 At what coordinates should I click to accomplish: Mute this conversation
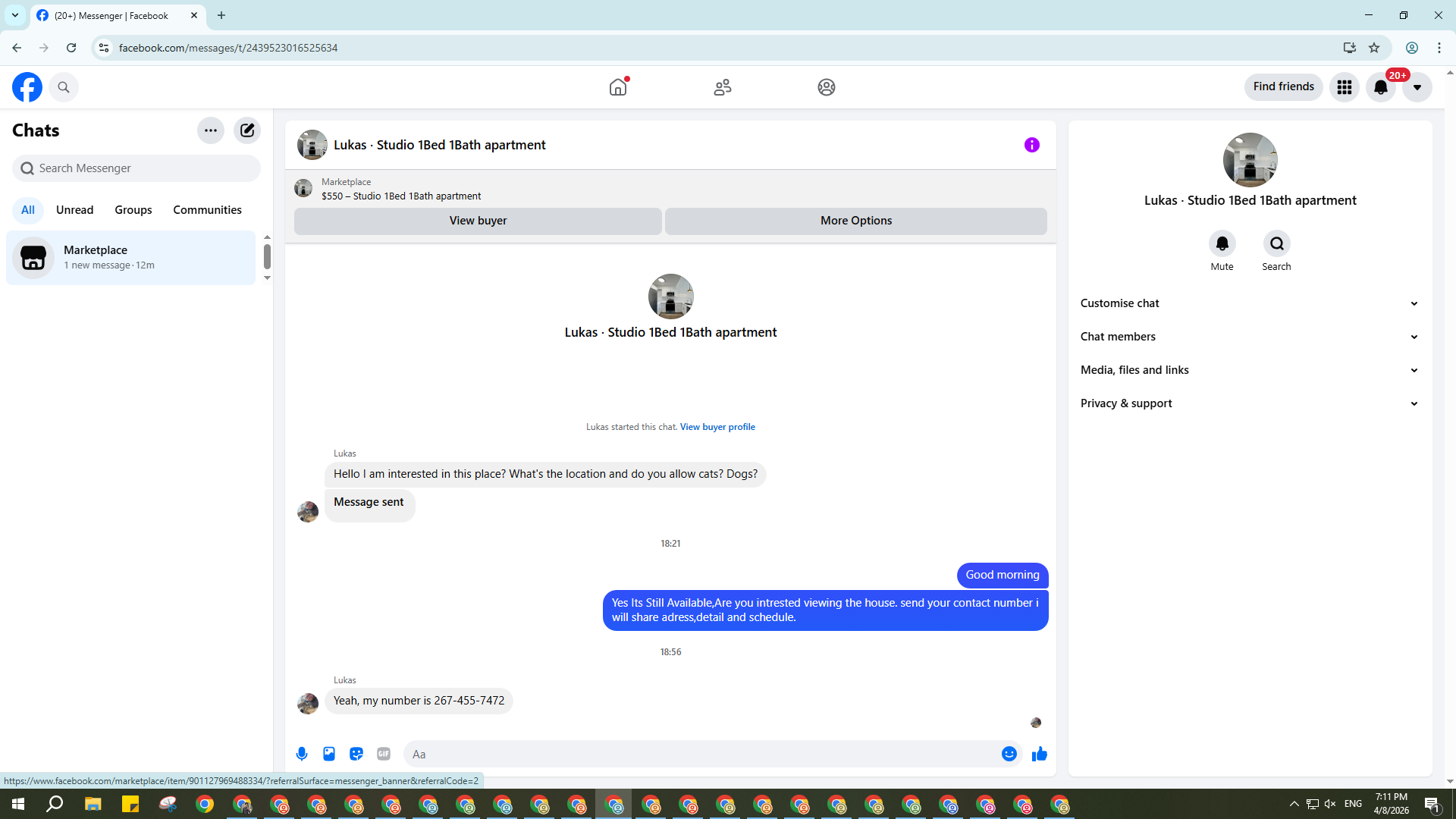(x=1222, y=244)
